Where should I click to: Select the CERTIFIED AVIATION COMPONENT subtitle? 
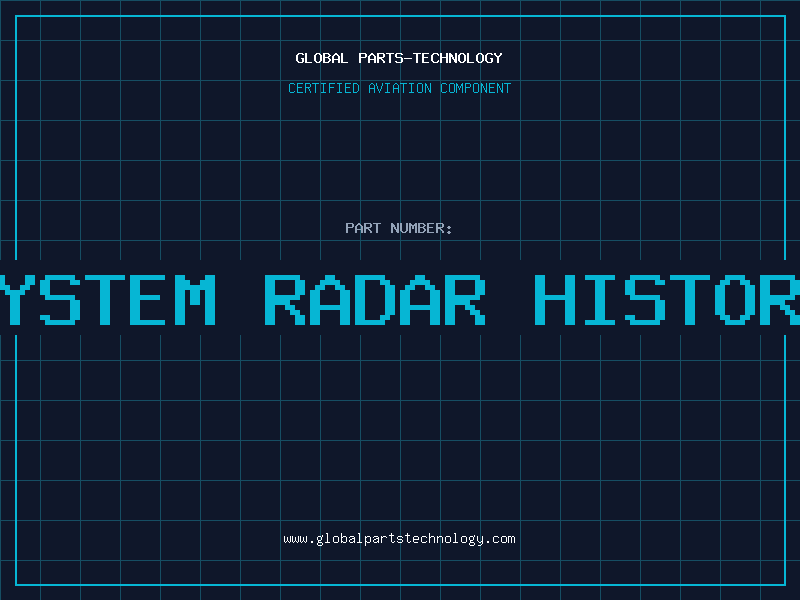(399, 88)
